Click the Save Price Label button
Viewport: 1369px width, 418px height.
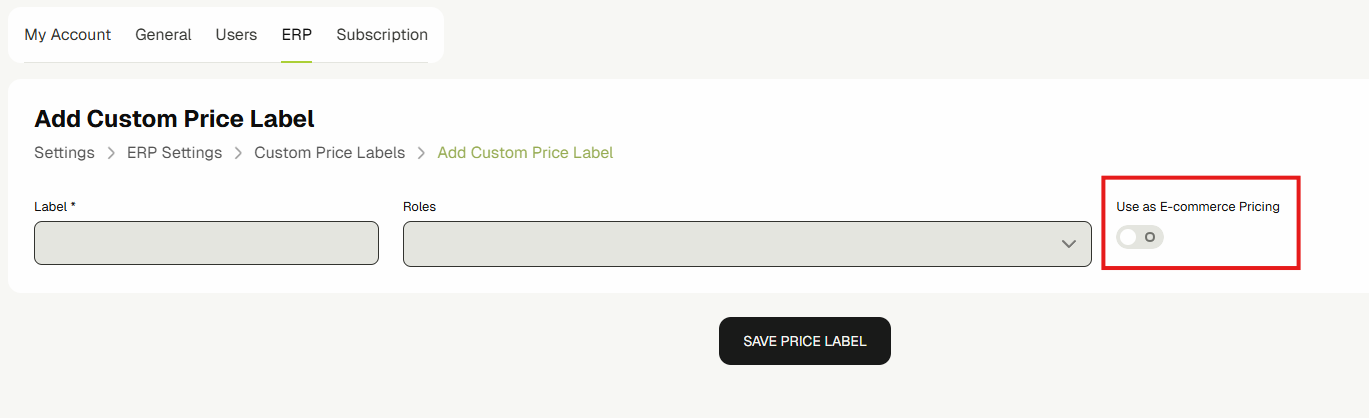tap(804, 341)
